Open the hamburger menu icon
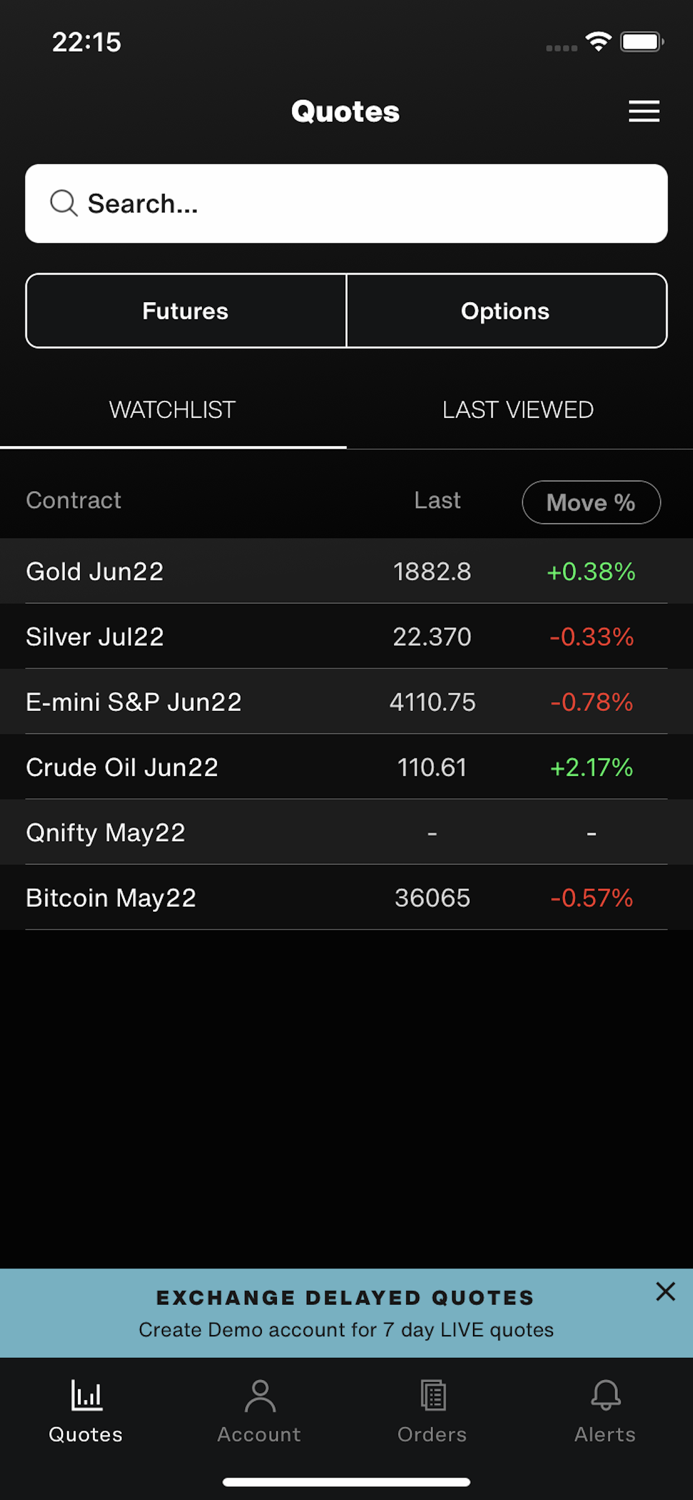This screenshot has width=693, height=1500. [644, 111]
